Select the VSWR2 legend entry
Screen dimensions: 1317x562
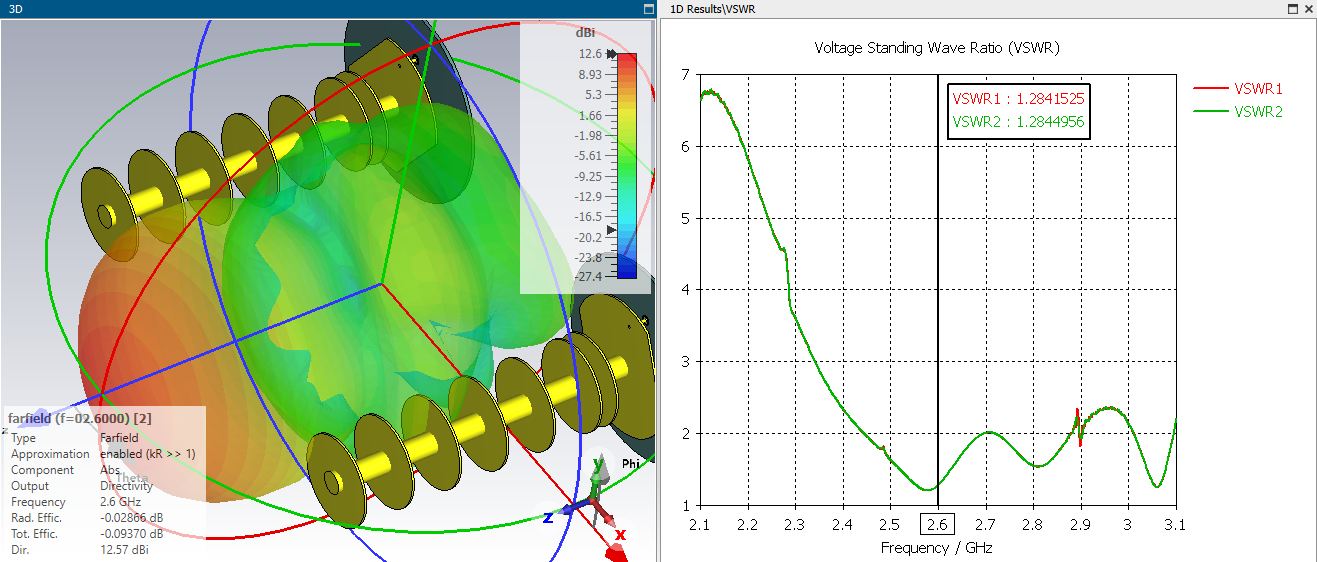[1239, 112]
